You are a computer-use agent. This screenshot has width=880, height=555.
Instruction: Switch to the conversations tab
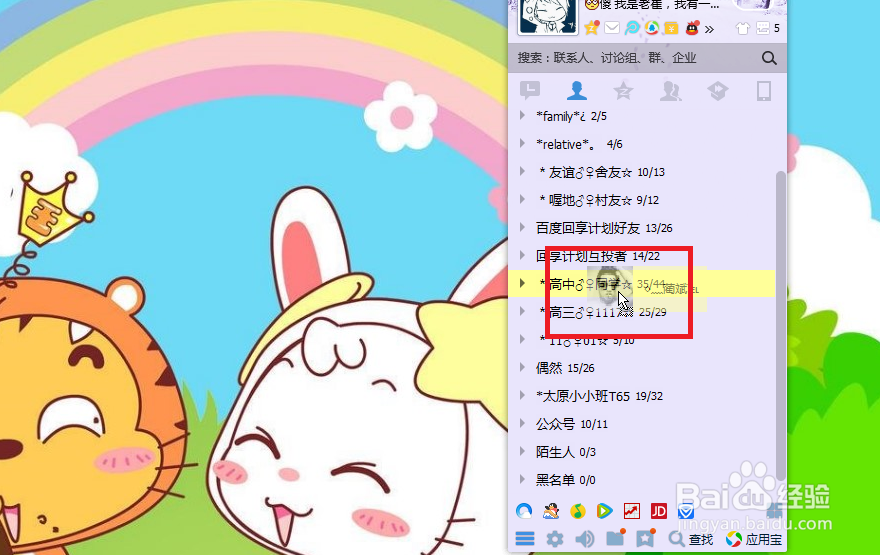530,90
